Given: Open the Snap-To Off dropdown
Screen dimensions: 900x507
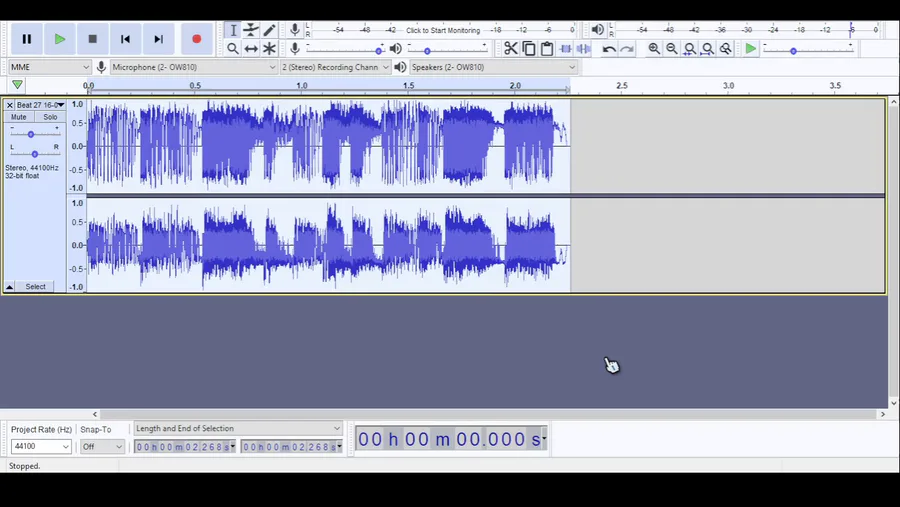Looking at the screenshot, I should (102, 446).
